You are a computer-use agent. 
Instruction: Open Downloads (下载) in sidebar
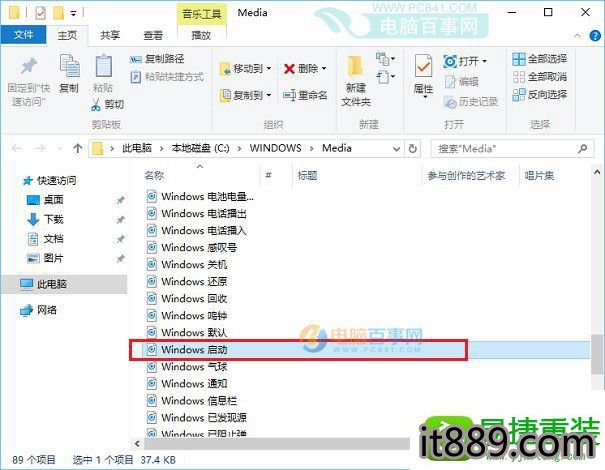point(45,219)
